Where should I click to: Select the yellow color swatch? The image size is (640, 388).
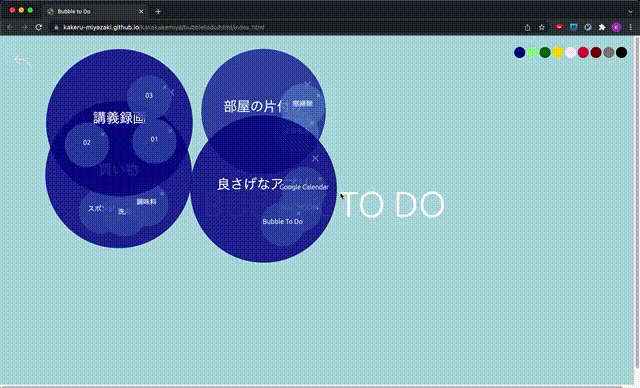(558, 52)
